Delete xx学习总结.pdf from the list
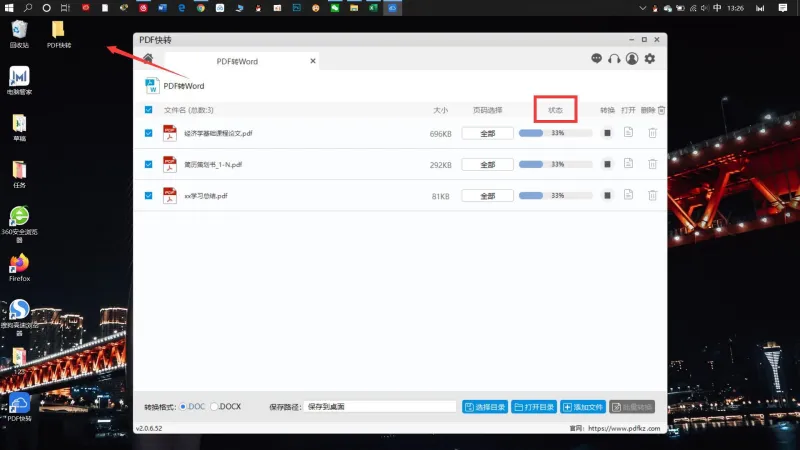Image resolution: width=800 pixels, height=450 pixels. pyautogui.click(x=653, y=195)
